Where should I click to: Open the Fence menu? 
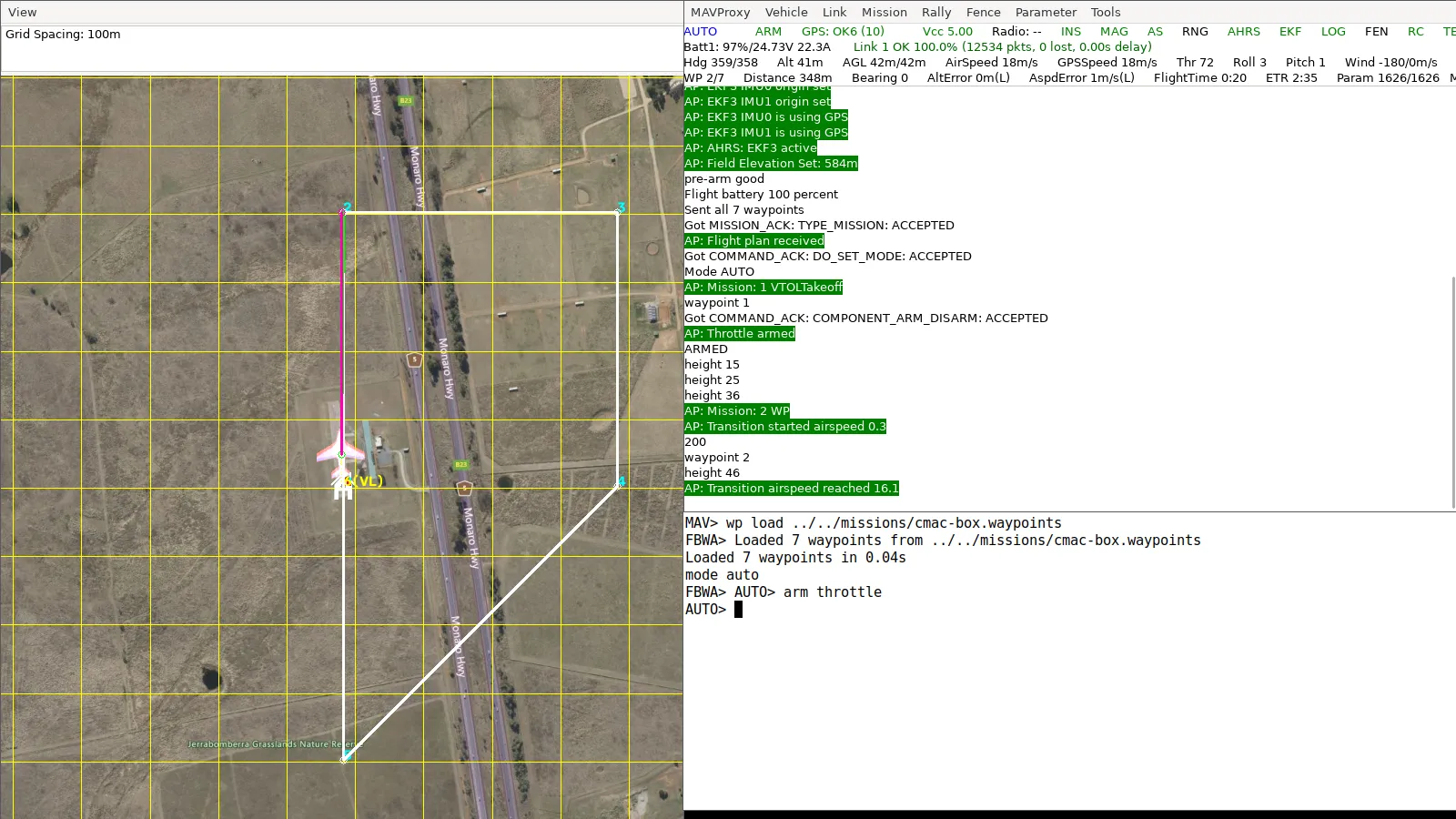coord(984,12)
